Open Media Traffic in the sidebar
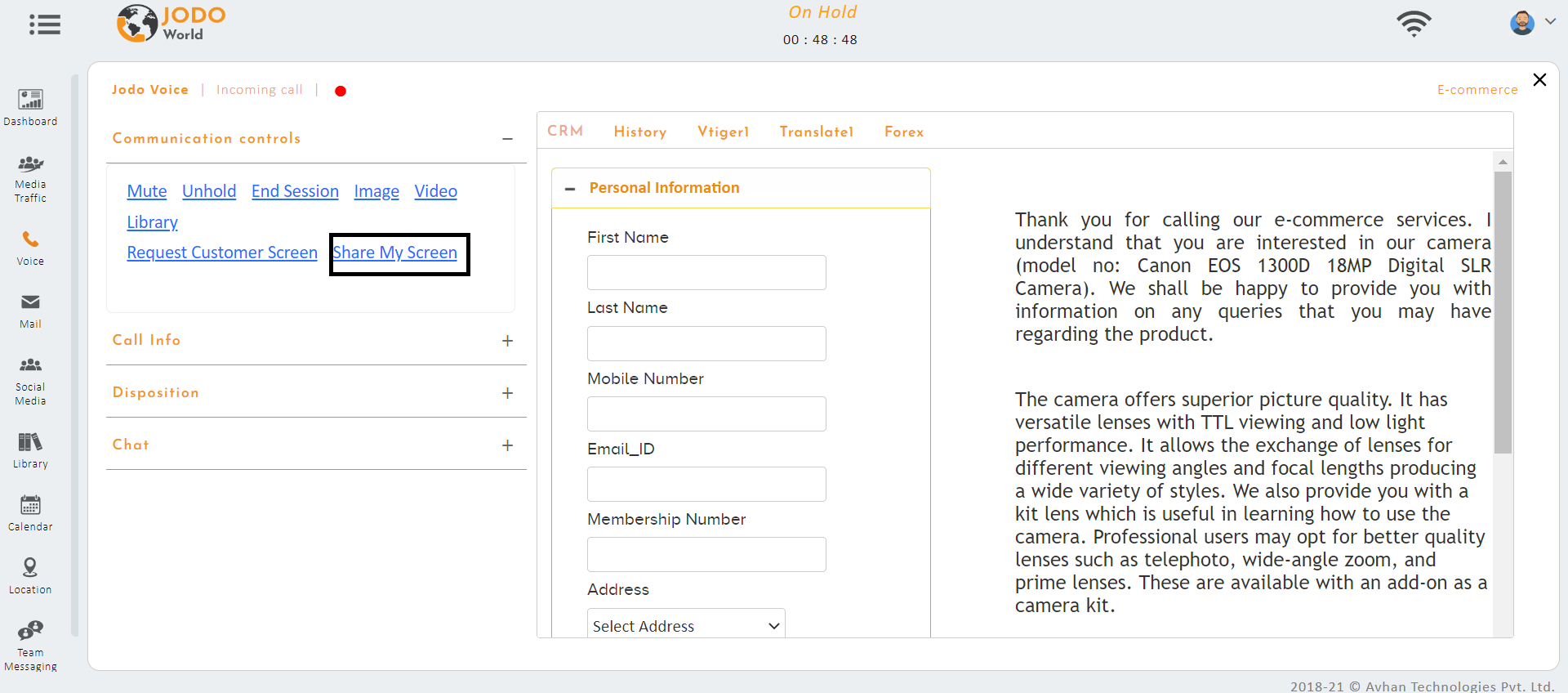The height and width of the screenshot is (693, 1568). coord(30,179)
